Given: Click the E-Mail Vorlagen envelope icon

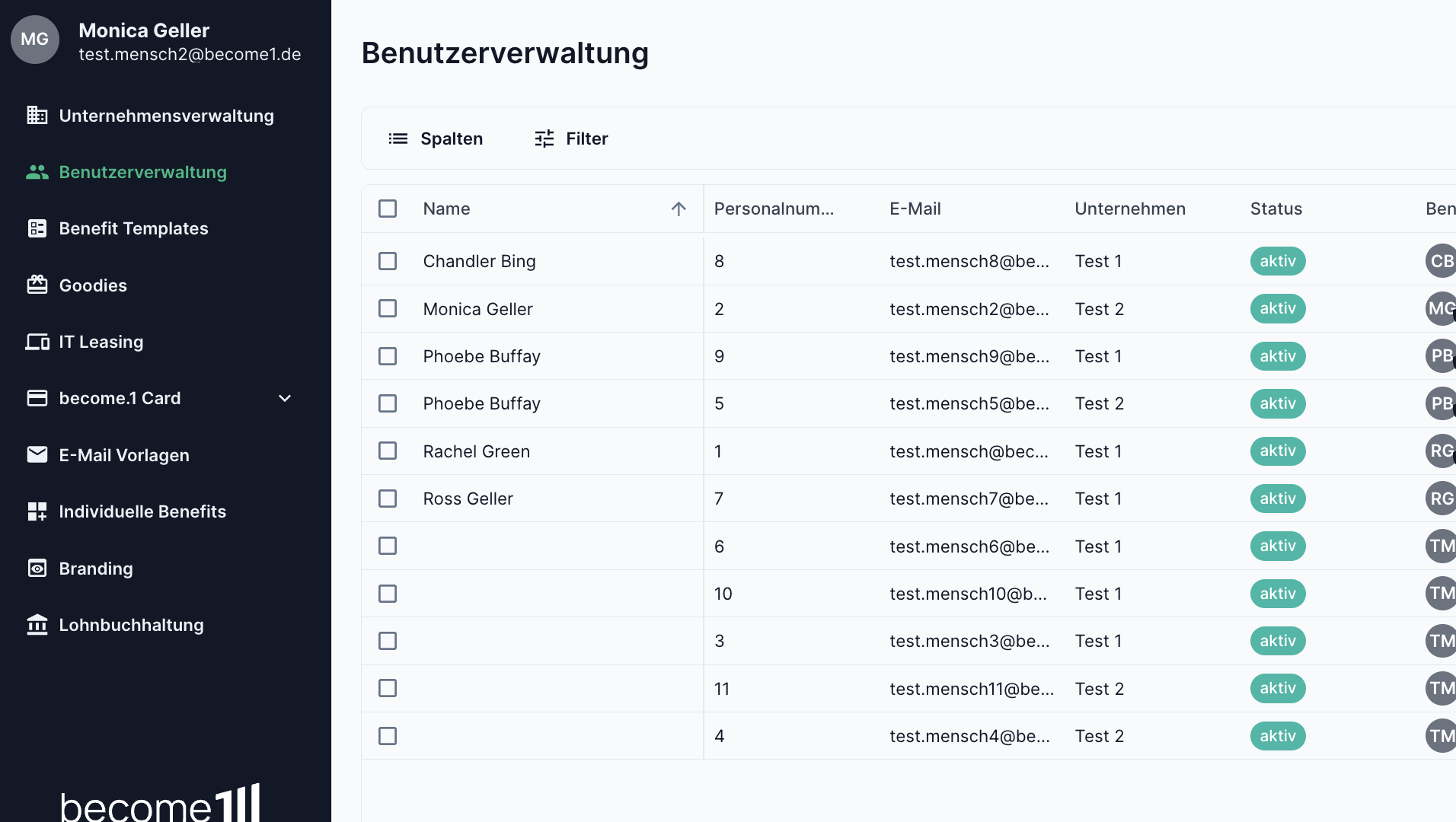Looking at the screenshot, I should pyautogui.click(x=37, y=454).
